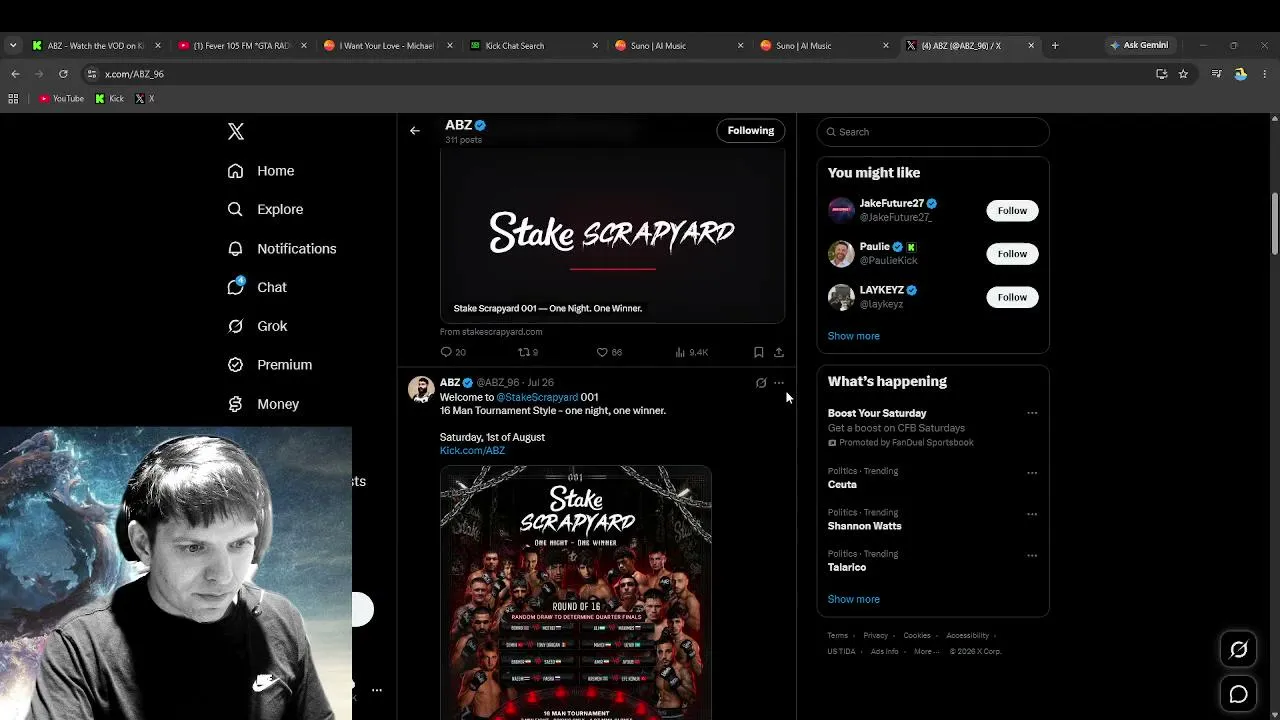Expand the More footer menu
The width and height of the screenshot is (1280, 720).
click(x=926, y=652)
